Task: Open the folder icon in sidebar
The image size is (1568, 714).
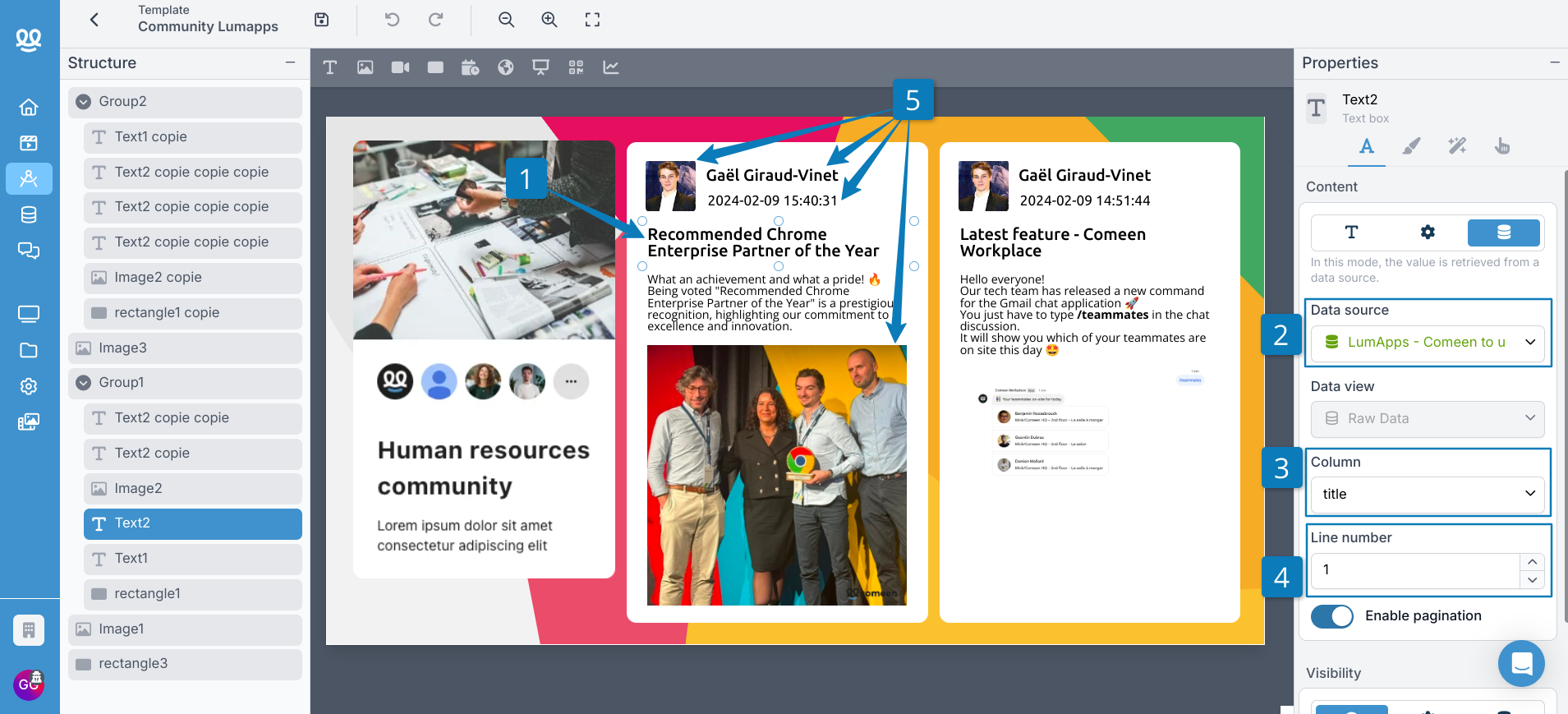Action: (29, 350)
